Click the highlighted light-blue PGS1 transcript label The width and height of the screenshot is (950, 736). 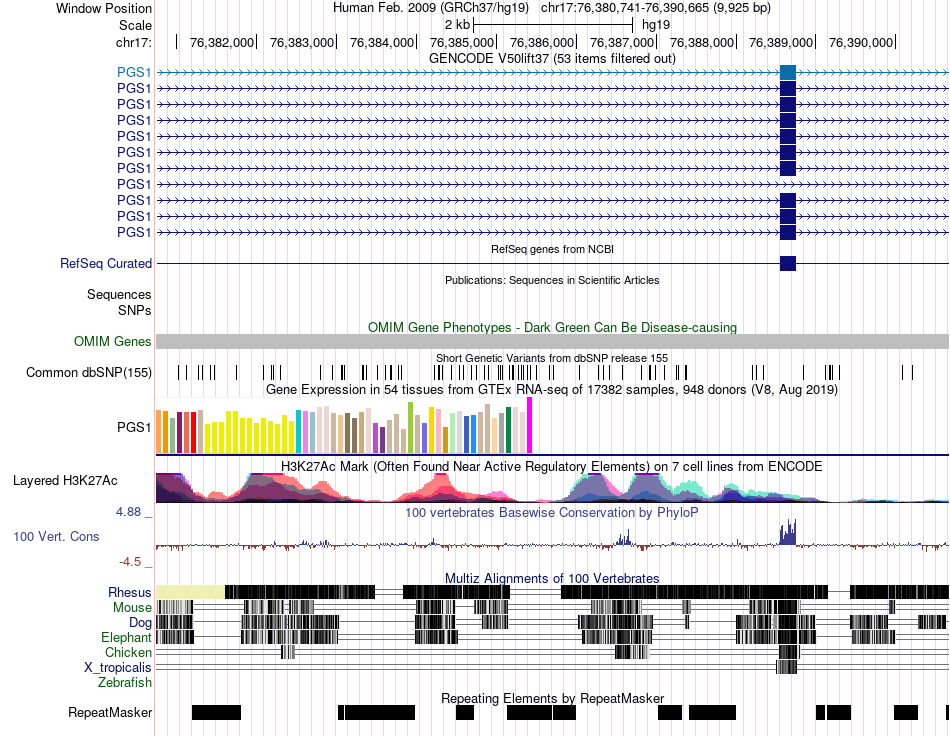(x=134, y=72)
